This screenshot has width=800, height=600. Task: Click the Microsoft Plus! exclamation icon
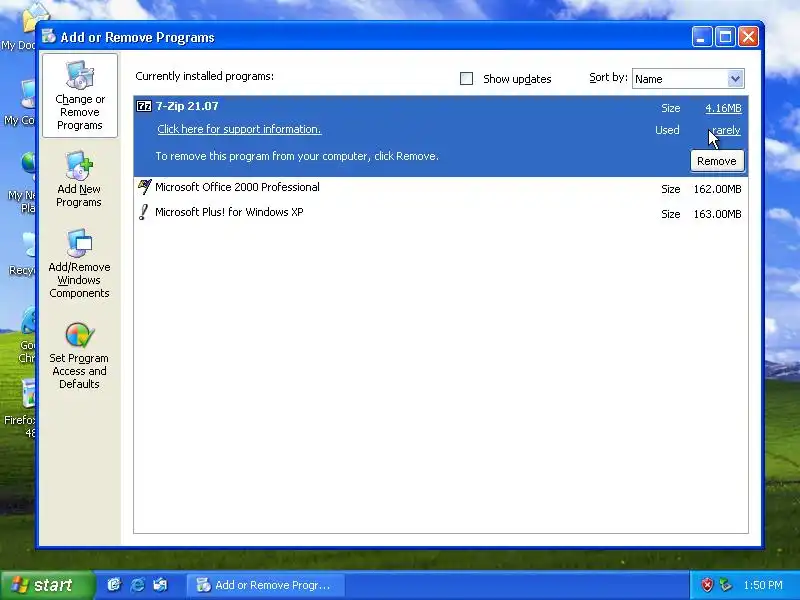click(144, 212)
